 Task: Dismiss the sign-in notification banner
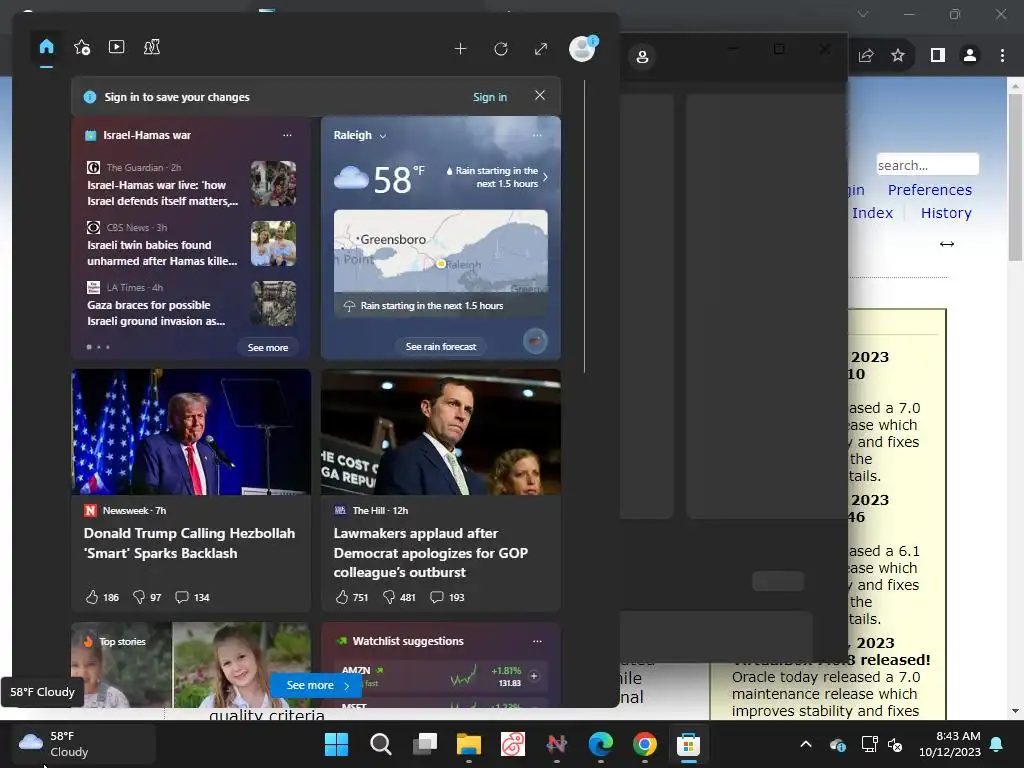(540, 95)
